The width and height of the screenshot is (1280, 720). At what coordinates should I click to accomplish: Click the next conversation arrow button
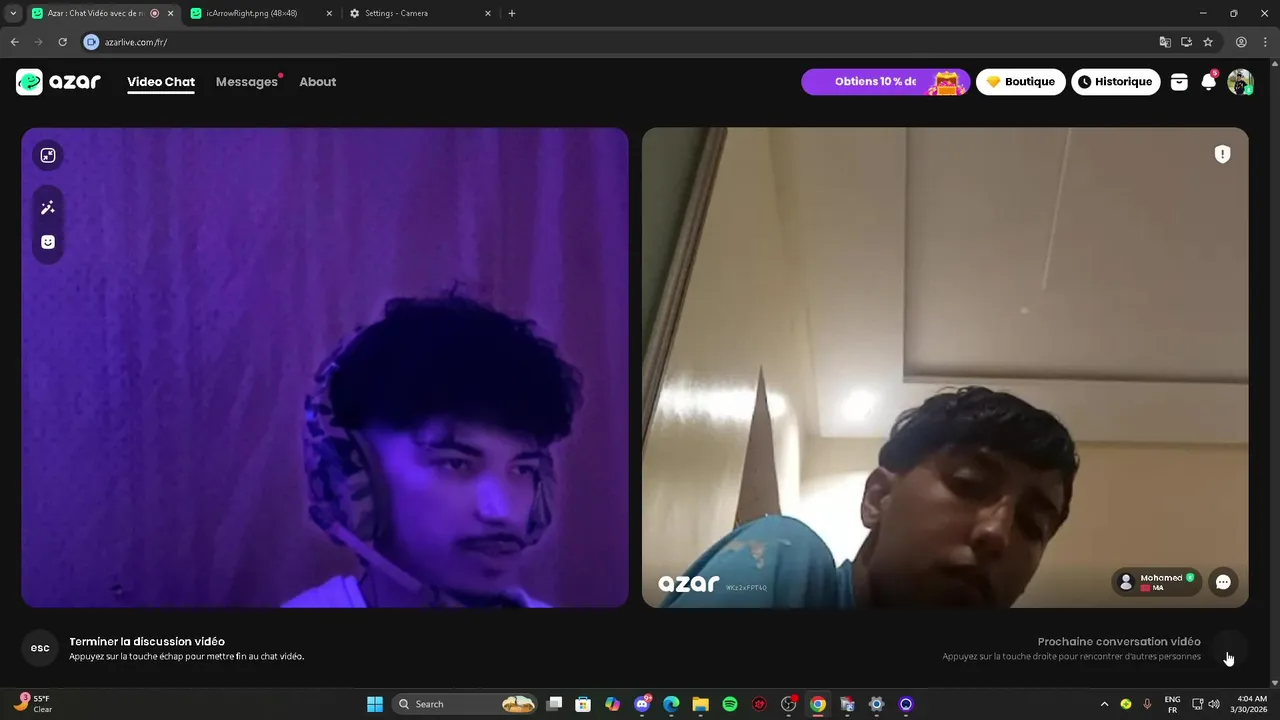[x=1228, y=648]
